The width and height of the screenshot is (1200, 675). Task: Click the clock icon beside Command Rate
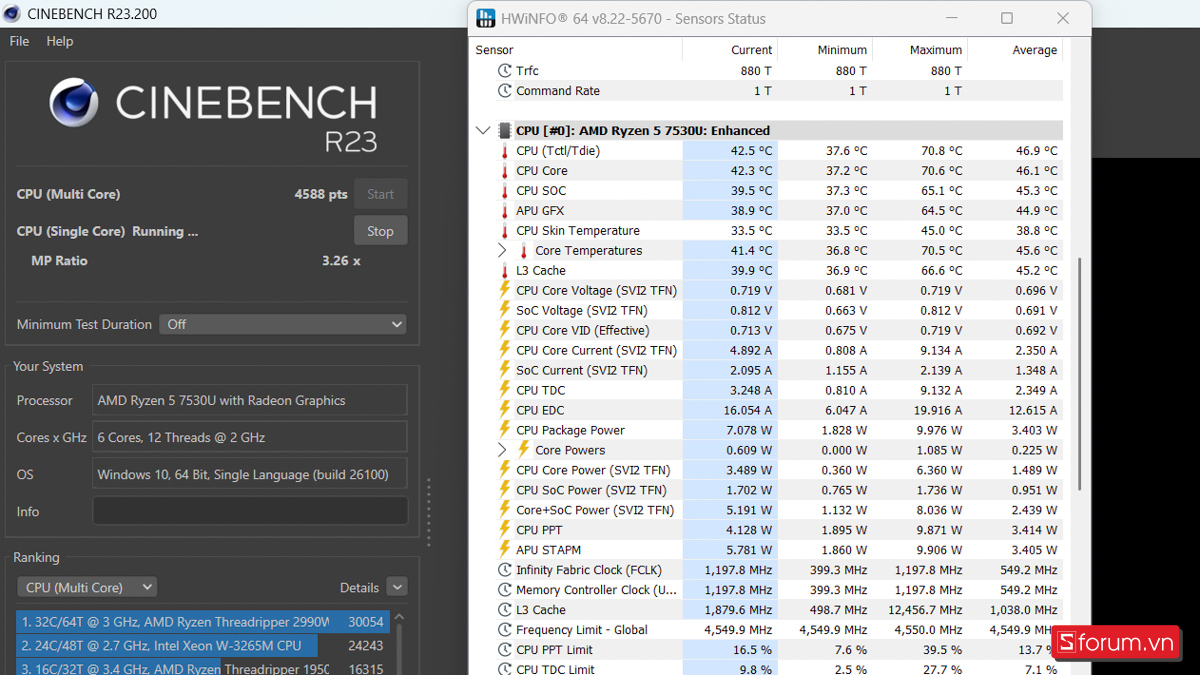click(x=504, y=91)
